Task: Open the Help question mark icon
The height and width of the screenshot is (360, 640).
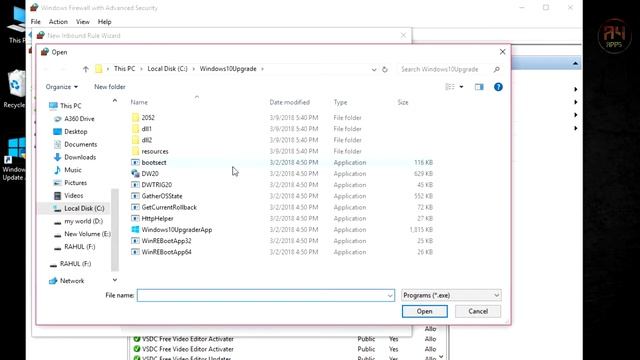Action: pyautogui.click(x=498, y=87)
